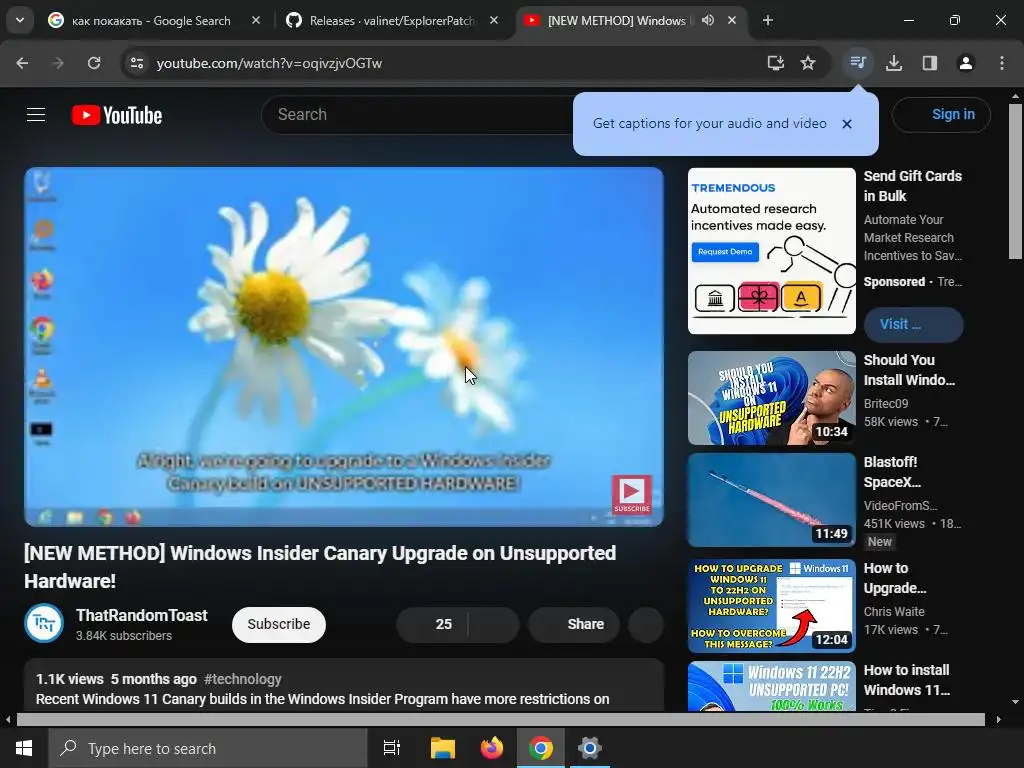Image resolution: width=1024 pixels, height=768 pixels.
Task: Open How to Upgrade video title
Action: [895, 579]
